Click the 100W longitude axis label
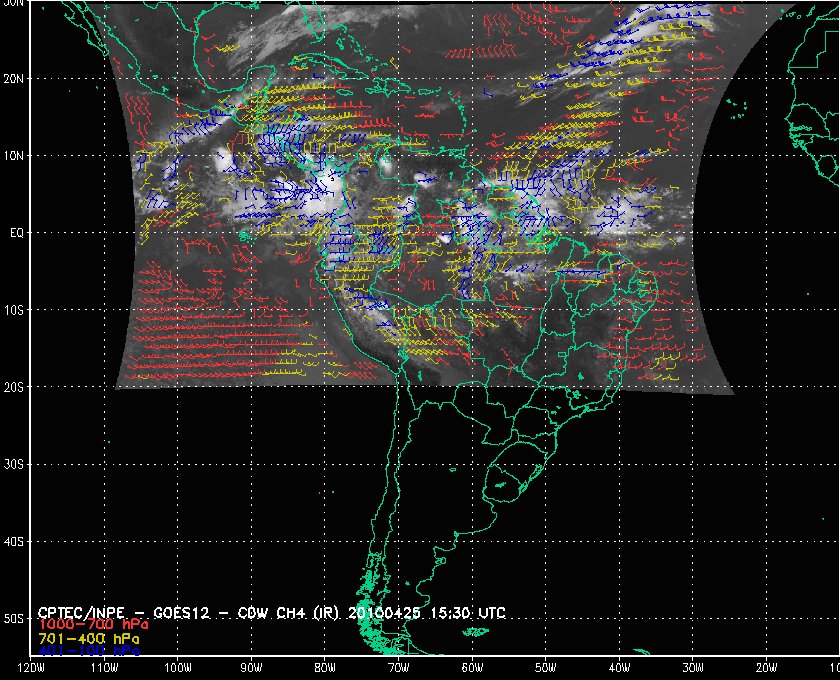This screenshot has height=680, width=840. click(x=178, y=668)
